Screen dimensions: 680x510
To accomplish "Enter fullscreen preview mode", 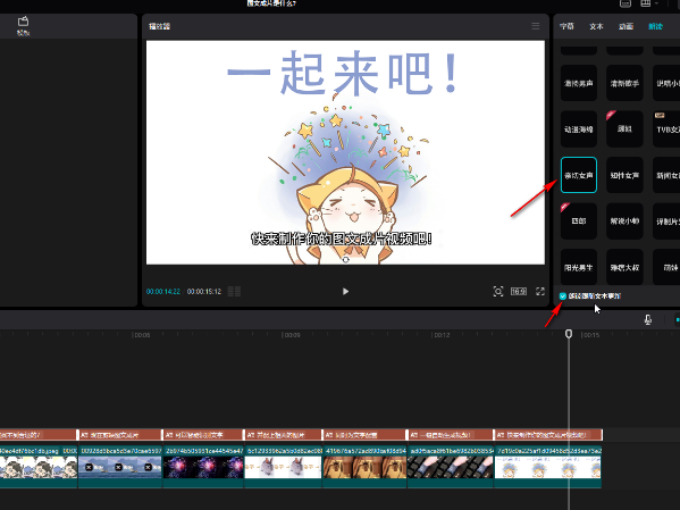I will pyautogui.click(x=540, y=291).
